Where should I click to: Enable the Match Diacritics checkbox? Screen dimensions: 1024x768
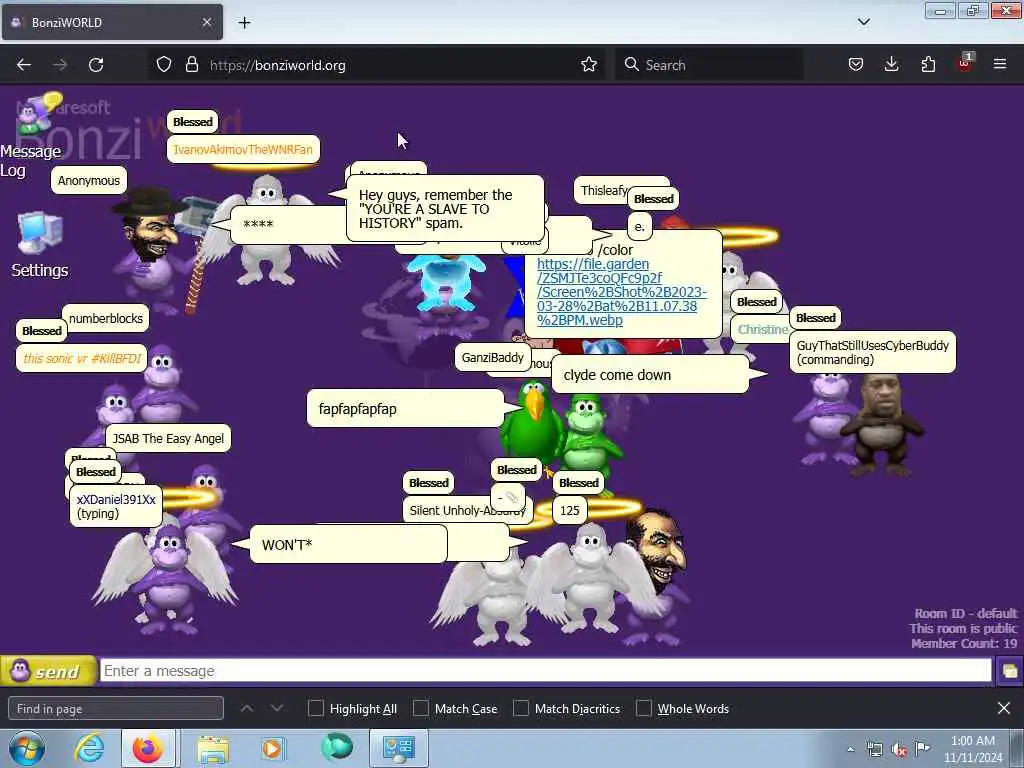coord(521,709)
